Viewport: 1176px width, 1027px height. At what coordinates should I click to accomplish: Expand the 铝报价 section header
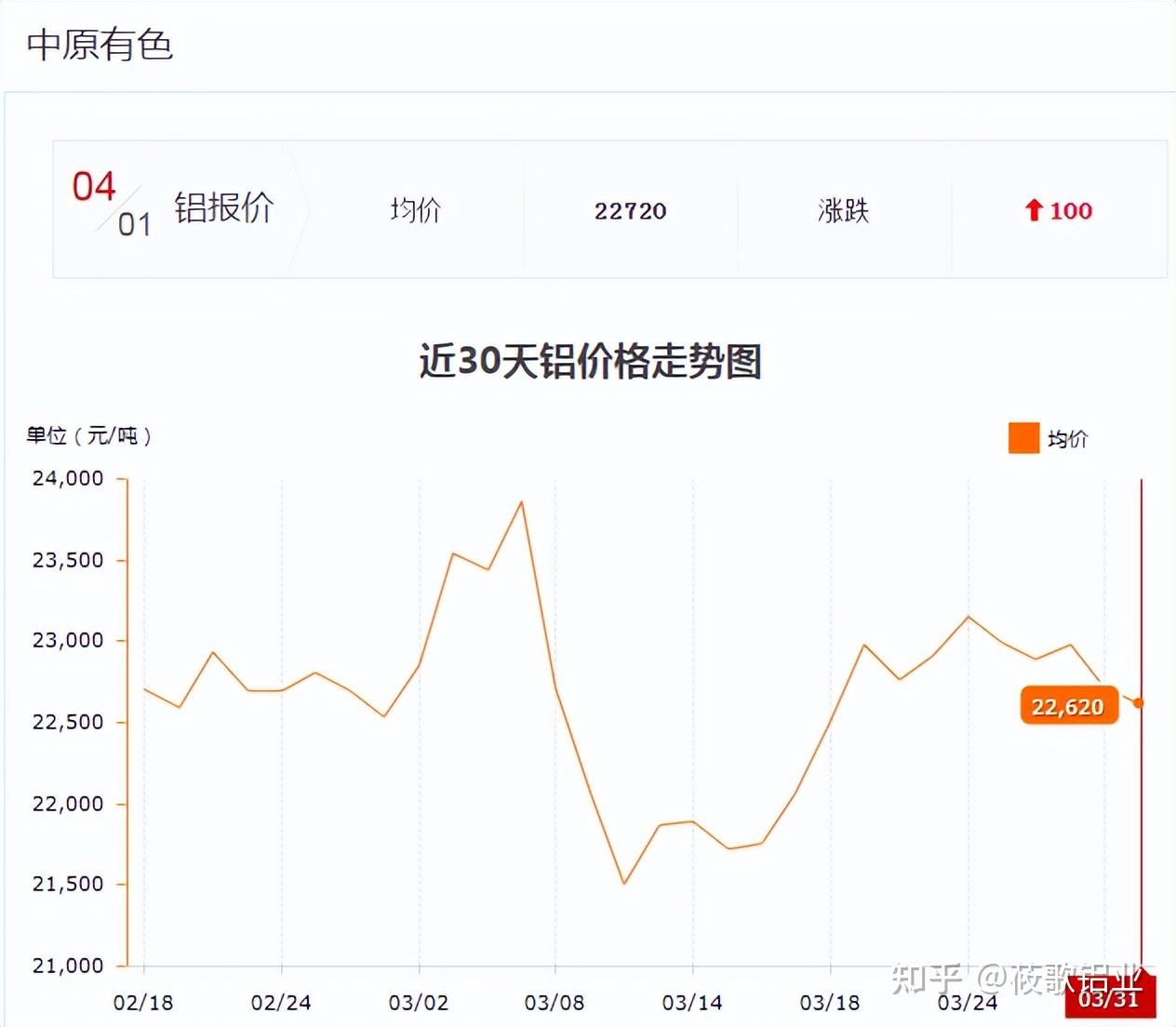pyautogui.click(x=223, y=208)
